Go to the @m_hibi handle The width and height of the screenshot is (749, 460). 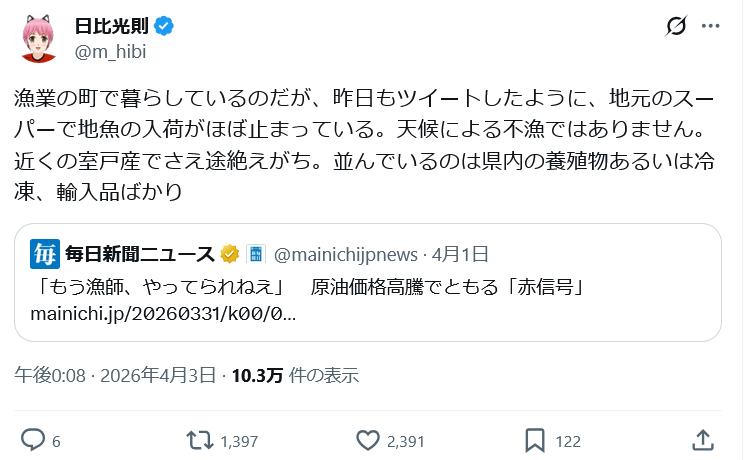[x=110, y=48]
